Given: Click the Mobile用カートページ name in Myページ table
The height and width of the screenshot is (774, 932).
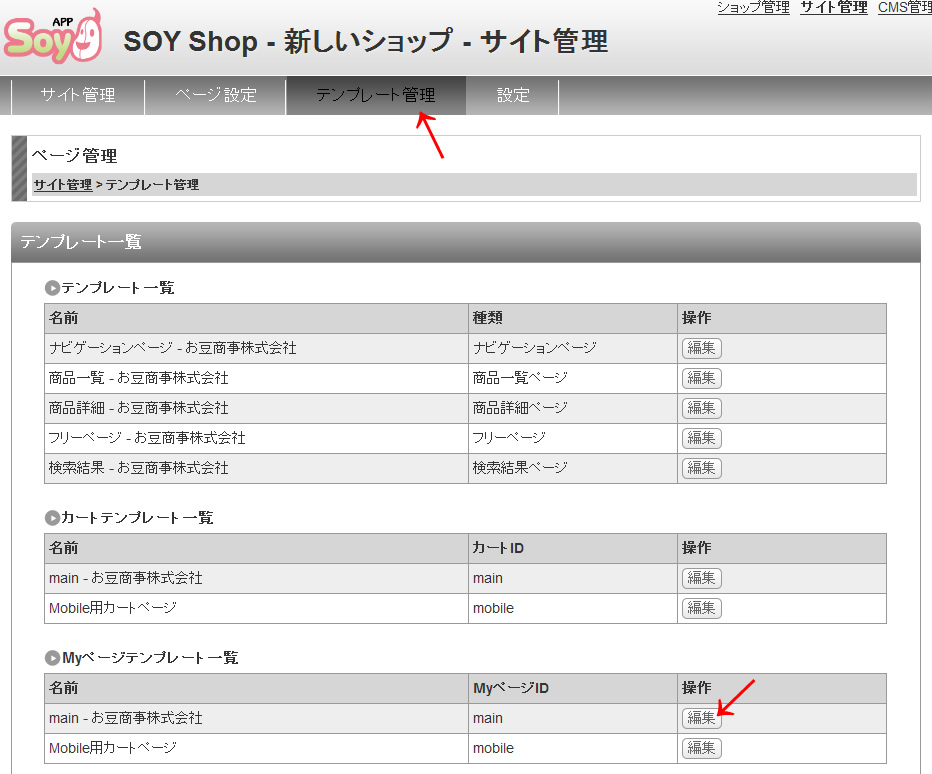Looking at the screenshot, I should 256,748.
